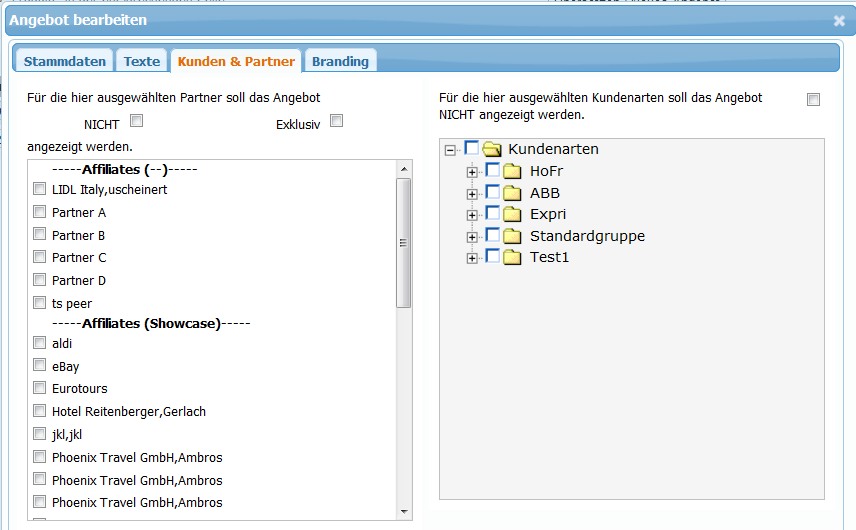Click the Expri folder icon
Image resolution: width=856 pixels, height=530 pixels.
tap(513, 215)
